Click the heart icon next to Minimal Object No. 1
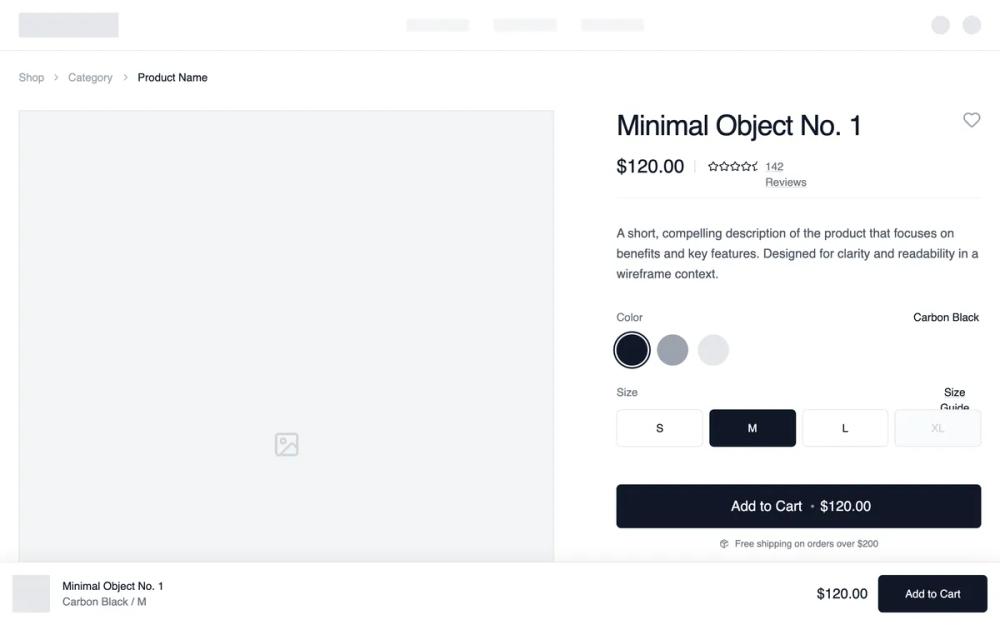 [x=971, y=120]
